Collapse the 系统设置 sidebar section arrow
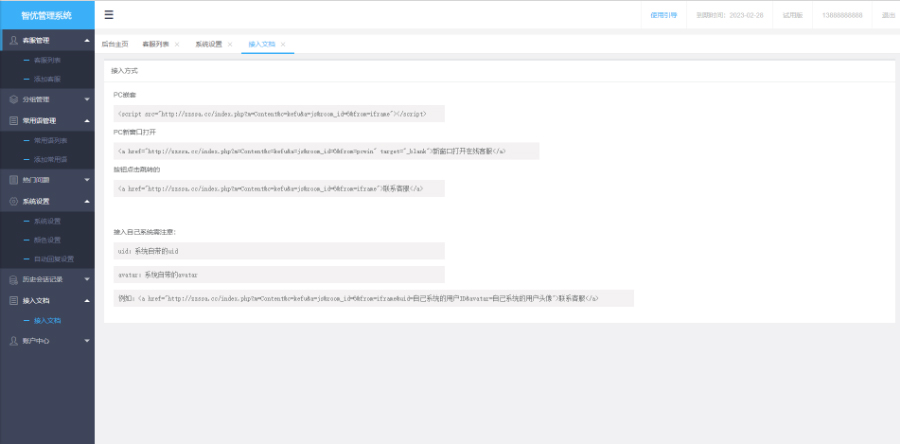900x444 pixels. (87, 201)
